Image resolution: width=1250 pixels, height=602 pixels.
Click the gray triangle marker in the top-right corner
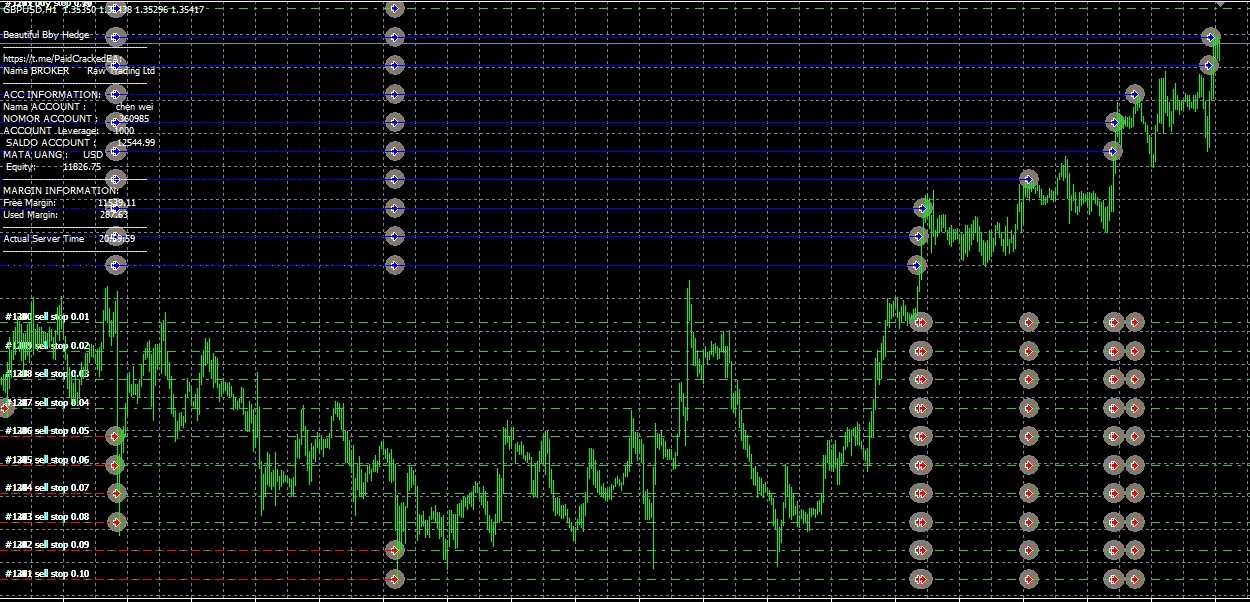[x=1221, y=4]
